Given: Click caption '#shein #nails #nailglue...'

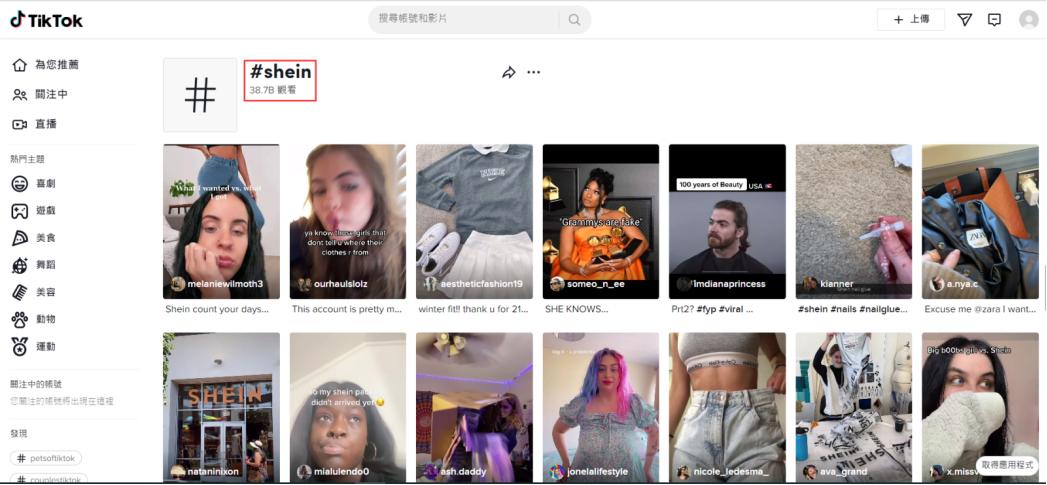Looking at the screenshot, I should point(853,309).
